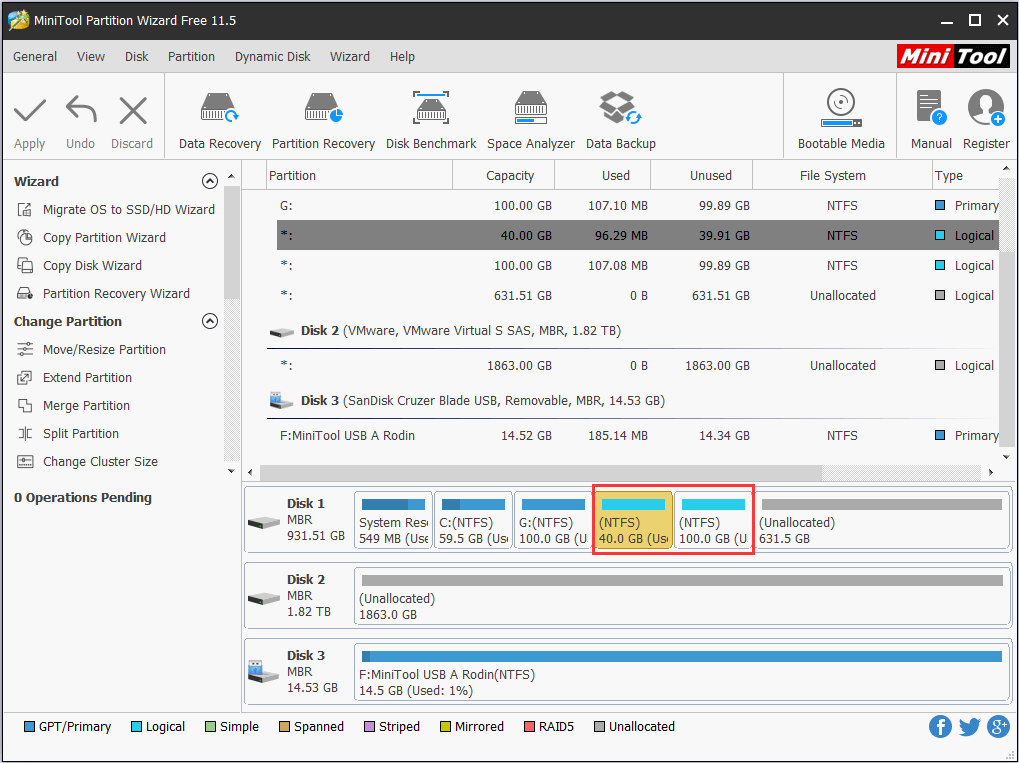1019x763 pixels.
Task: Select Disk 2 unallocated space bar
Action: [680, 596]
